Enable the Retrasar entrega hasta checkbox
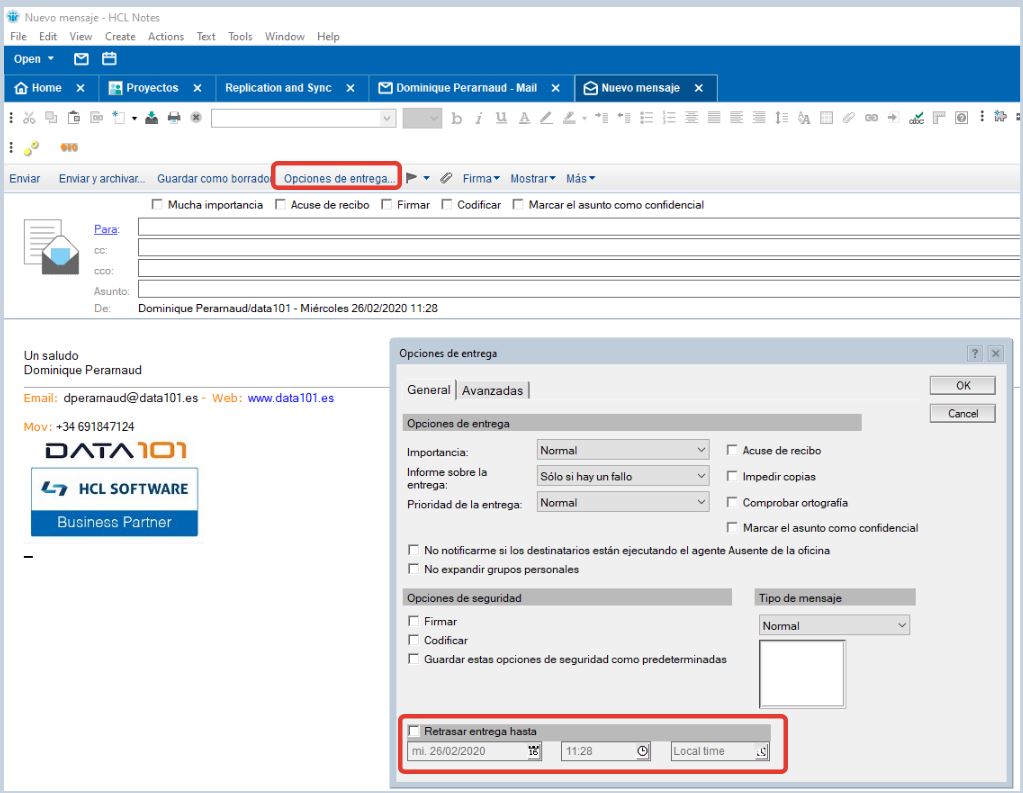1023x793 pixels. coord(414,732)
